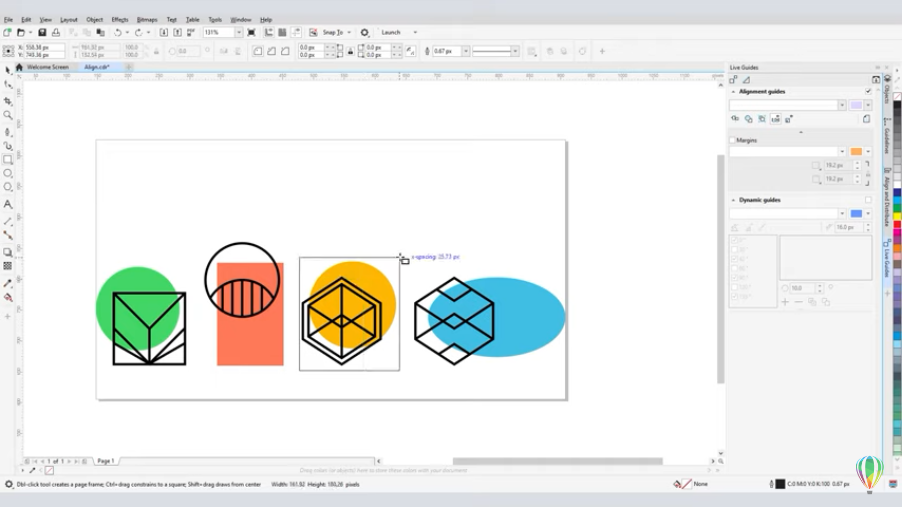Select the Drop Shadow tool
The image size is (902, 507).
click(x=7, y=252)
